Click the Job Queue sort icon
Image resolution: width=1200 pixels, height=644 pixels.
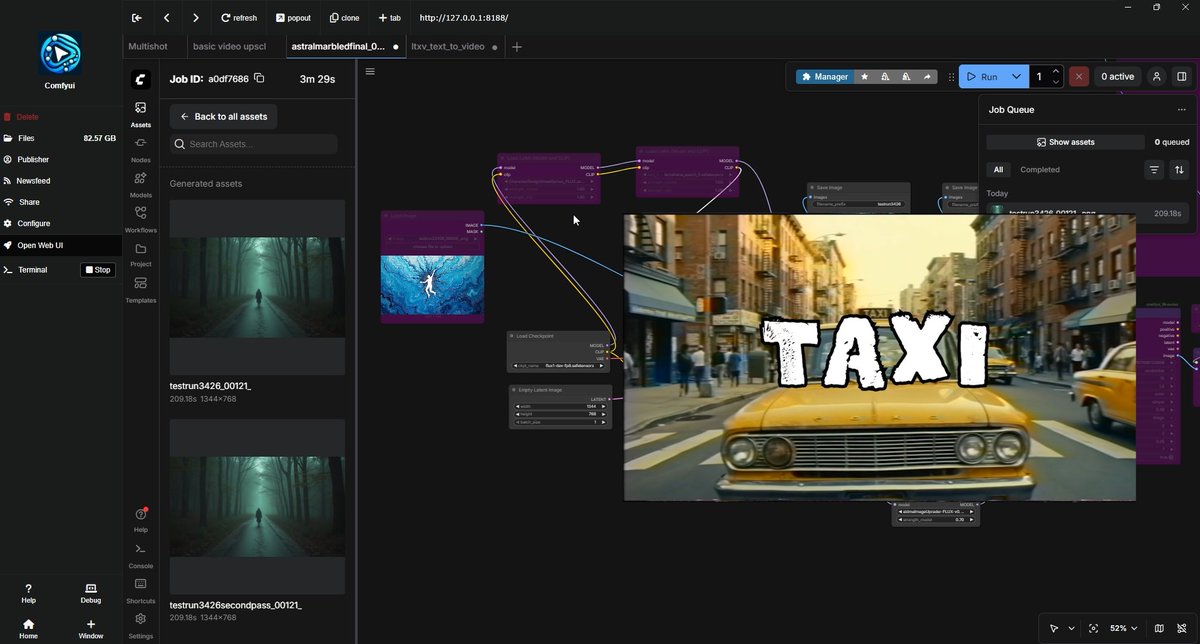(1179, 170)
